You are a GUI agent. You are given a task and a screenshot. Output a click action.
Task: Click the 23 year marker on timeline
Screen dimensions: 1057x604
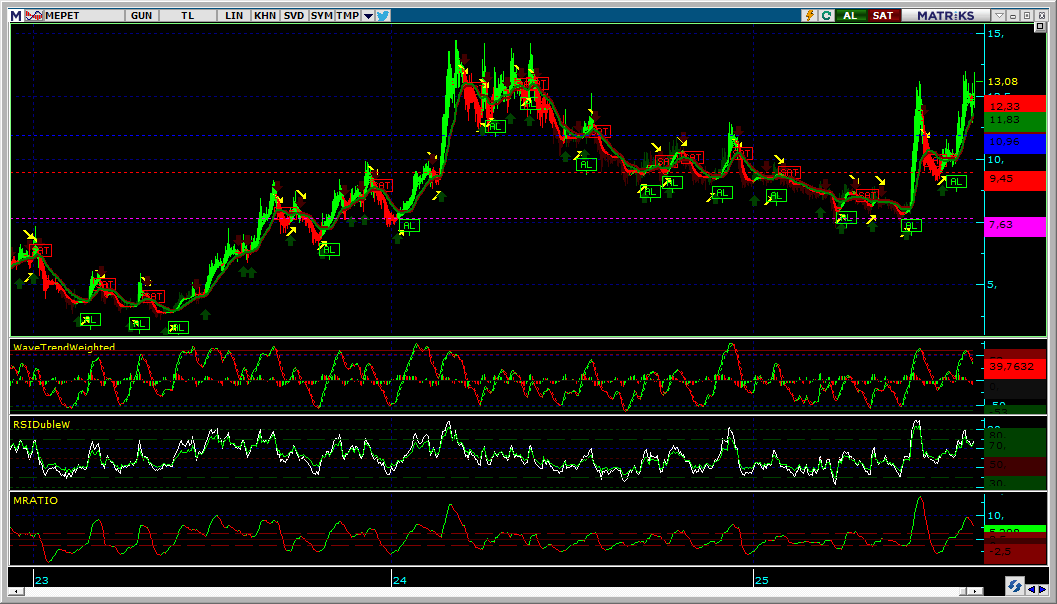(42, 580)
